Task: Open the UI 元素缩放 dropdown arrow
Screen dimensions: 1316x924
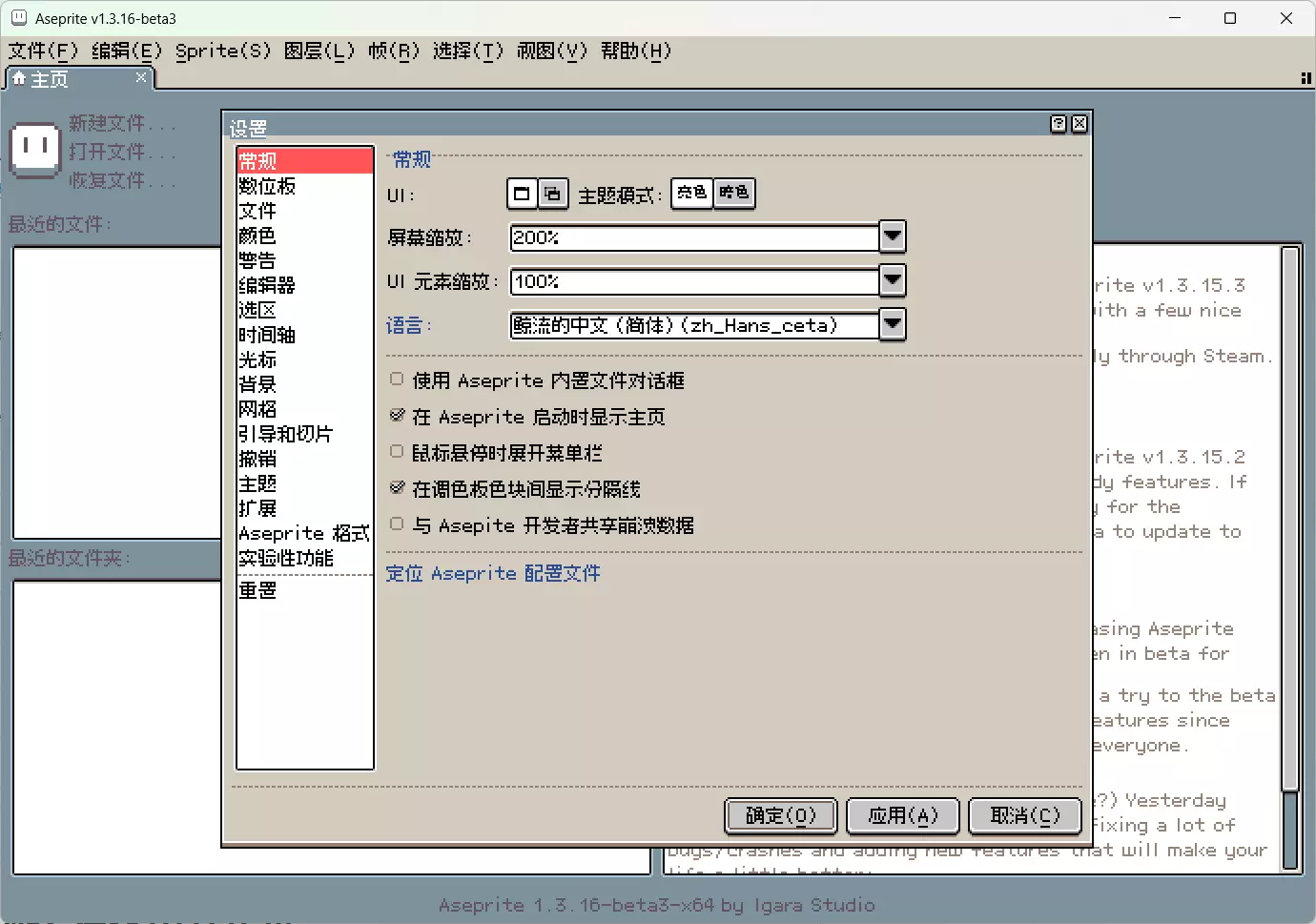Action: click(893, 280)
